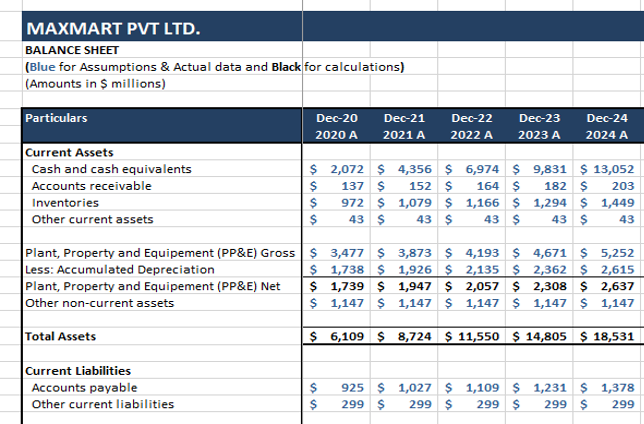644x424 pixels.
Task: Select the Current Assets label
Action: (x=69, y=152)
